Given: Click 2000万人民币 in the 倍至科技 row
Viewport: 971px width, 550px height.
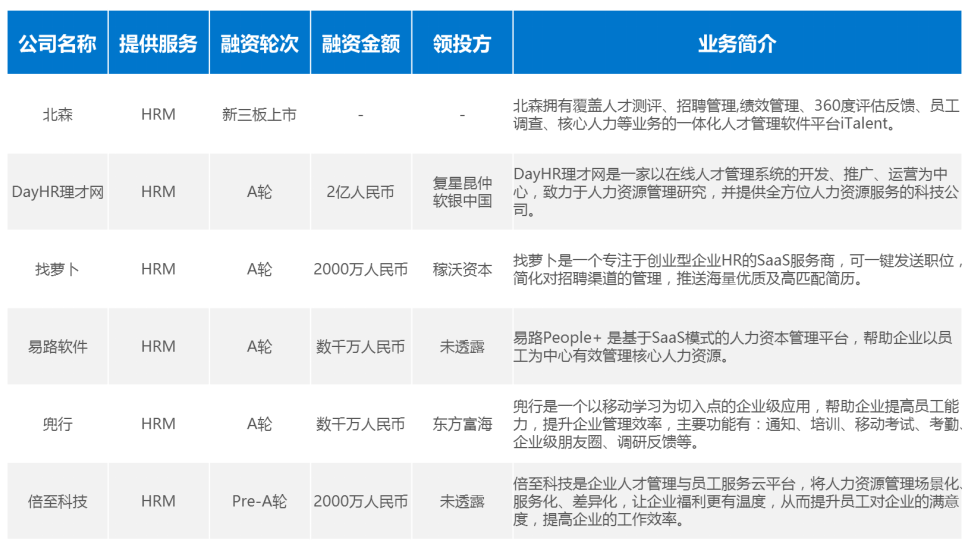Looking at the screenshot, I should coord(360,502).
